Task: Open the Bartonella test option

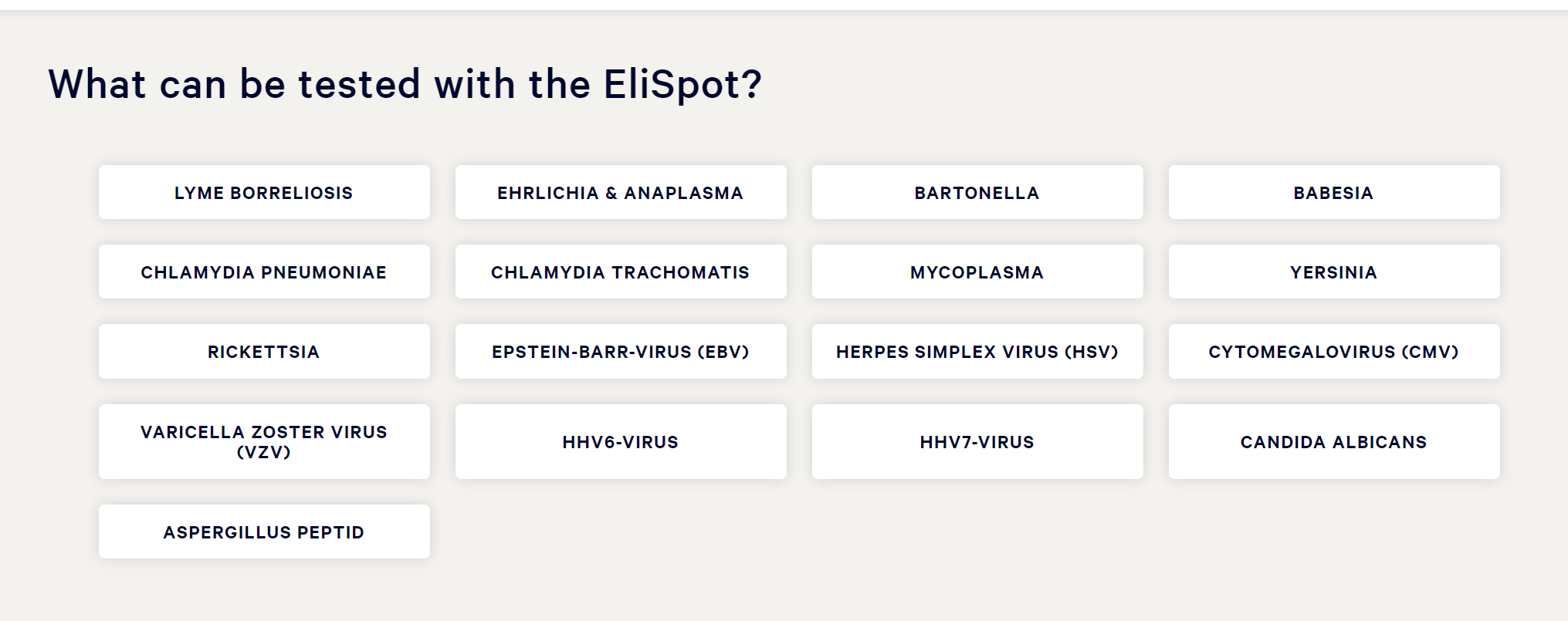Action: click(x=977, y=192)
